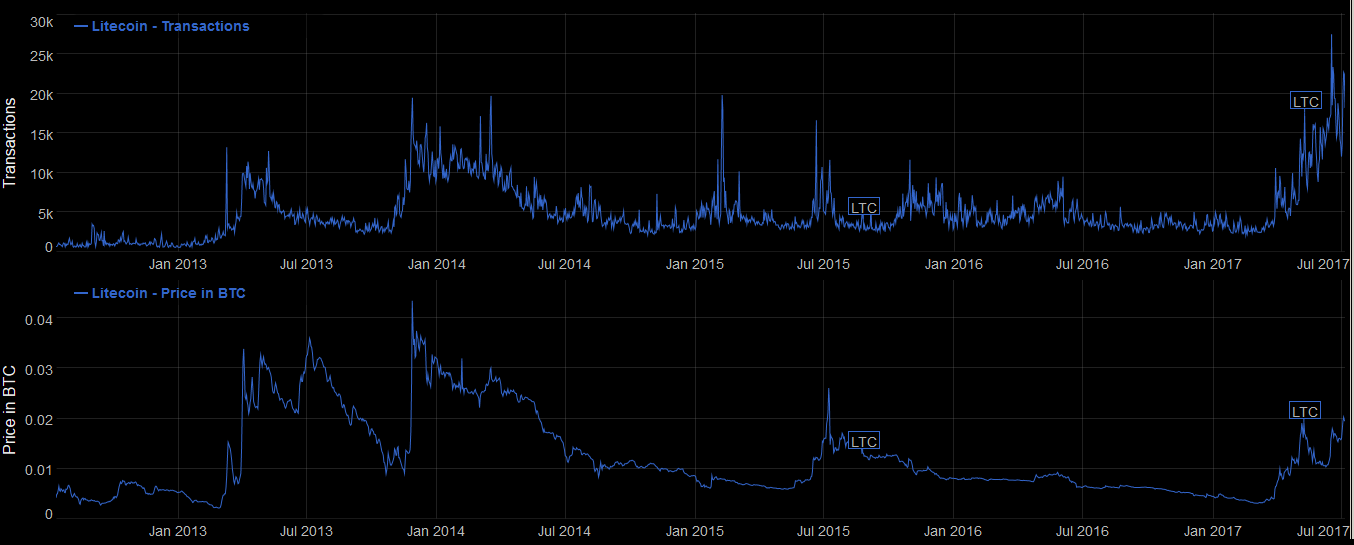Click the LTC annotation near Jul 2015 on Transactions chart
Viewport: 1354px width, 545px height.
coord(864,207)
